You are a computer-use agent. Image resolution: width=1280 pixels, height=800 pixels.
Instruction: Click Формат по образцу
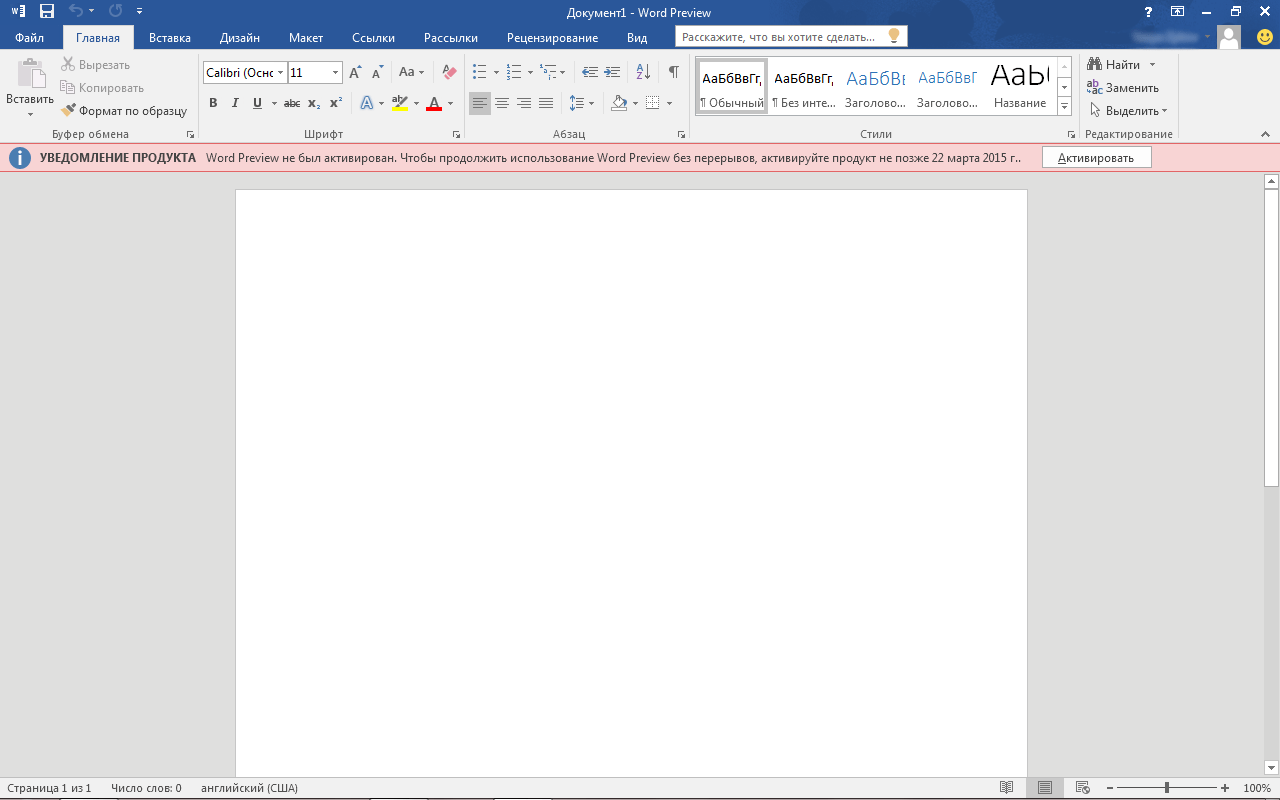(x=124, y=111)
